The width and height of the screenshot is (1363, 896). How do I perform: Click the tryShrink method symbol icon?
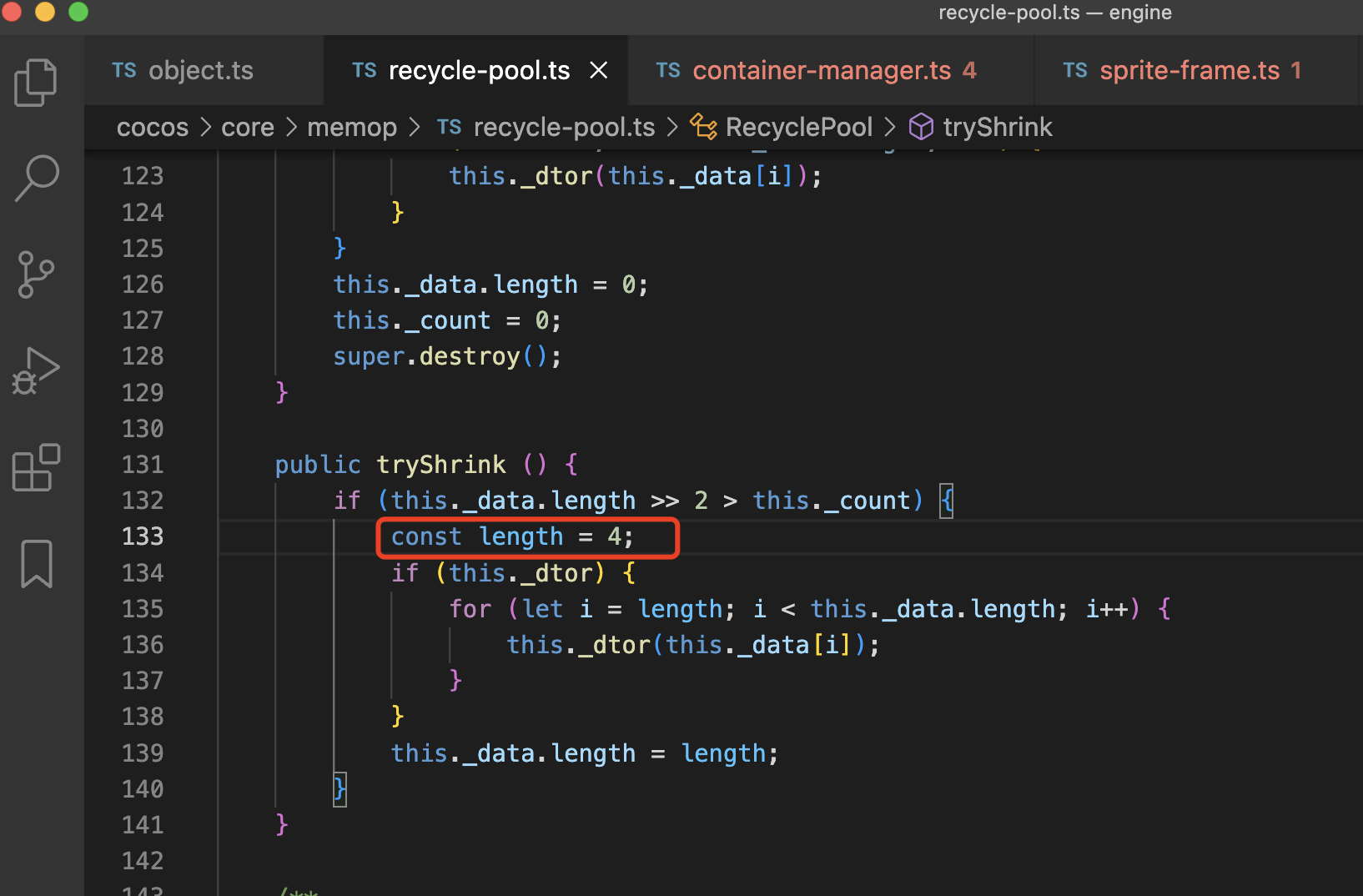pyautogui.click(x=921, y=127)
